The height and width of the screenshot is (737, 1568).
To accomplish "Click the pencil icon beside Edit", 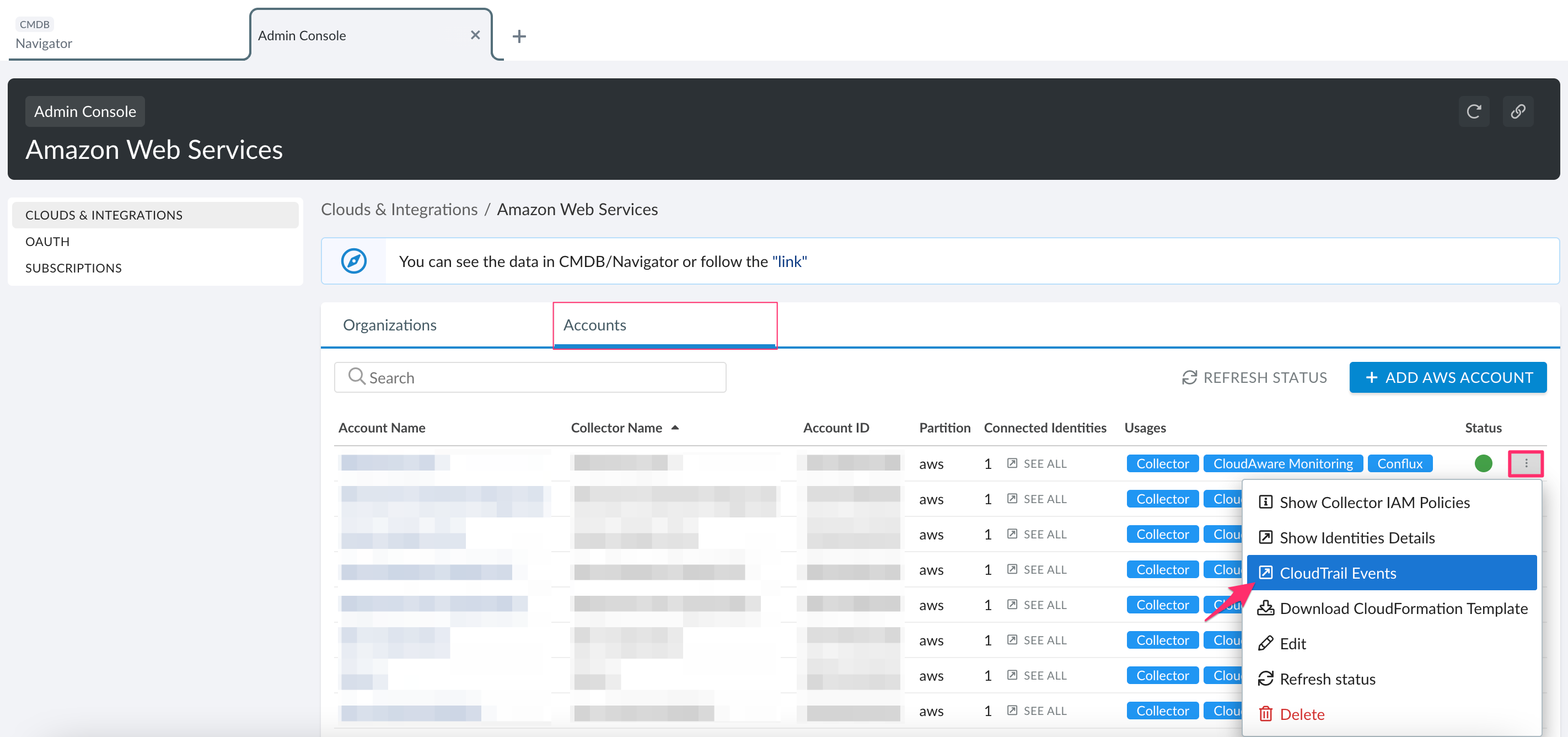I will [1265, 643].
